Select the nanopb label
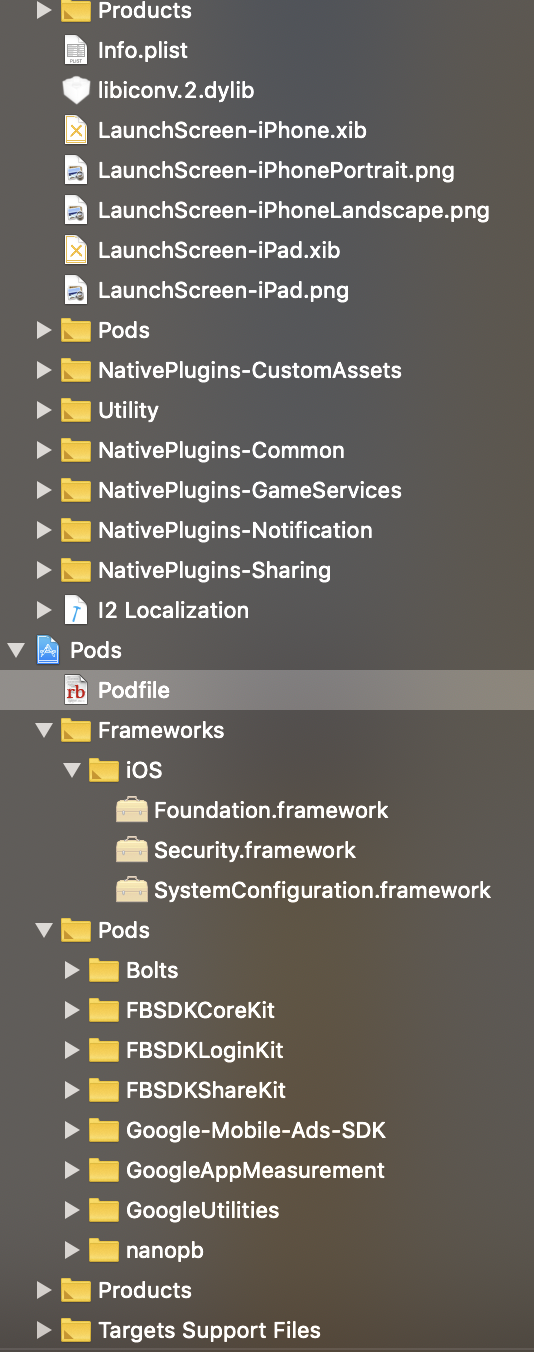Image resolution: width=534 pixels, height=1352 pixels. 165,1250
